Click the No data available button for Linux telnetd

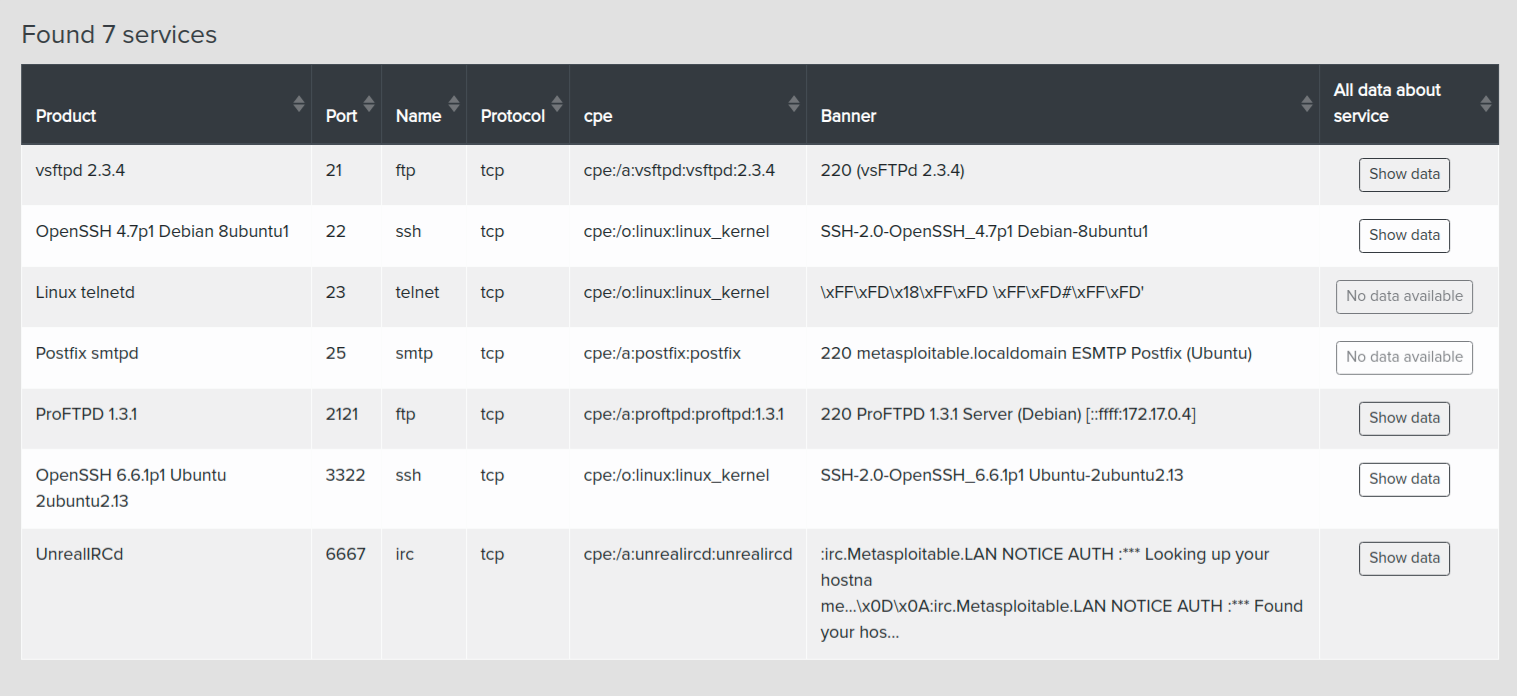tap(1404, 296)
